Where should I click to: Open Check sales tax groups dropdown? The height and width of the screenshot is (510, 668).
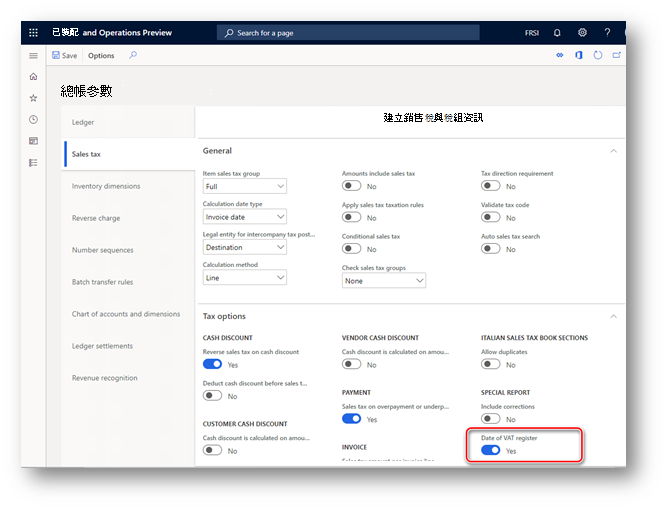click(x=384, y=281)
